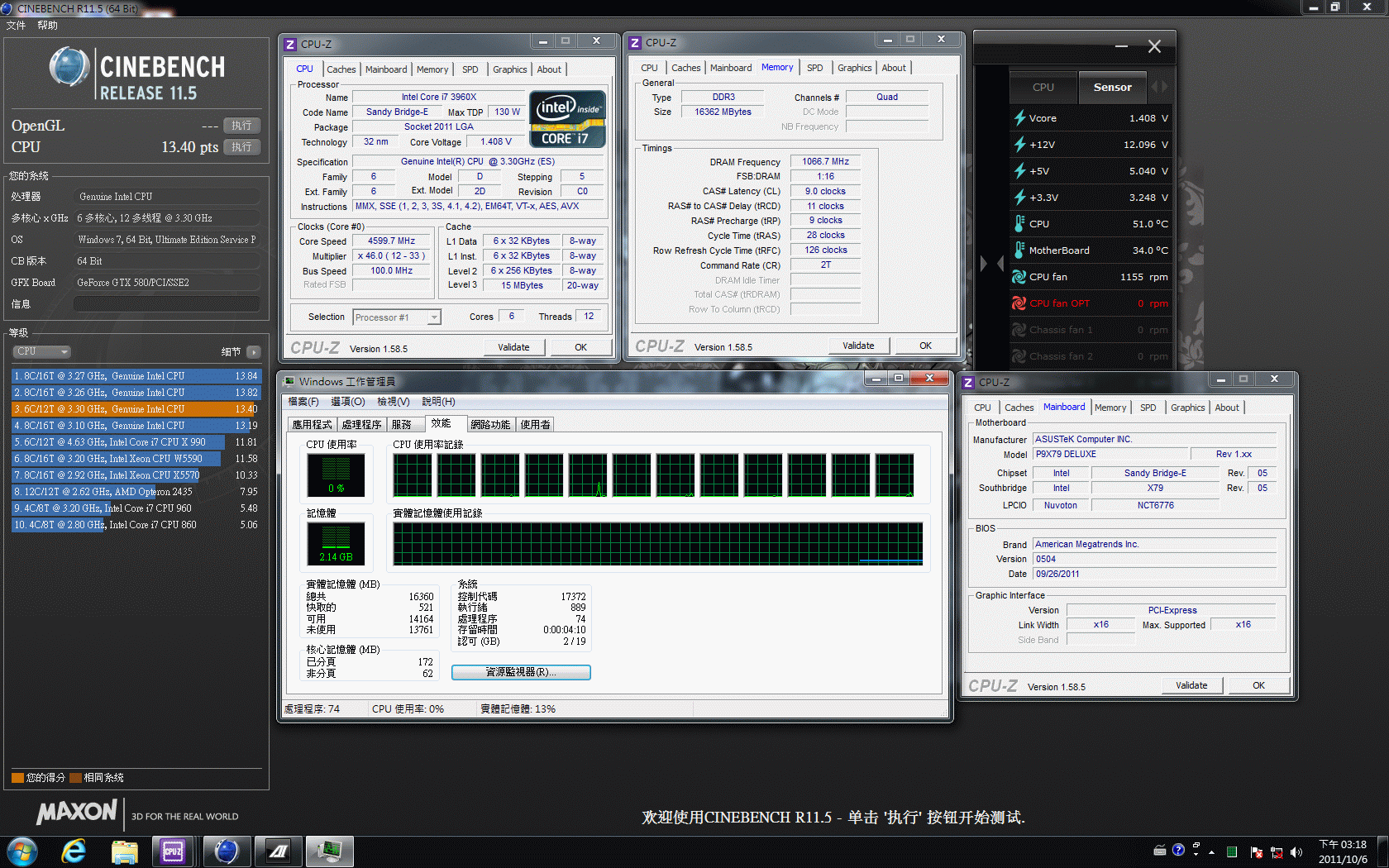The height and width of the screenshot is (868, 1389).
Task: Click the Internet Explorer taskbar icon
Action: tap(74, 851)
